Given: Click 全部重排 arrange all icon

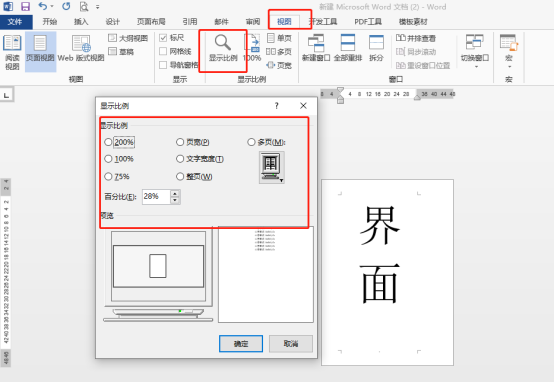Looking at the screenshot, I should coord(348,48).
